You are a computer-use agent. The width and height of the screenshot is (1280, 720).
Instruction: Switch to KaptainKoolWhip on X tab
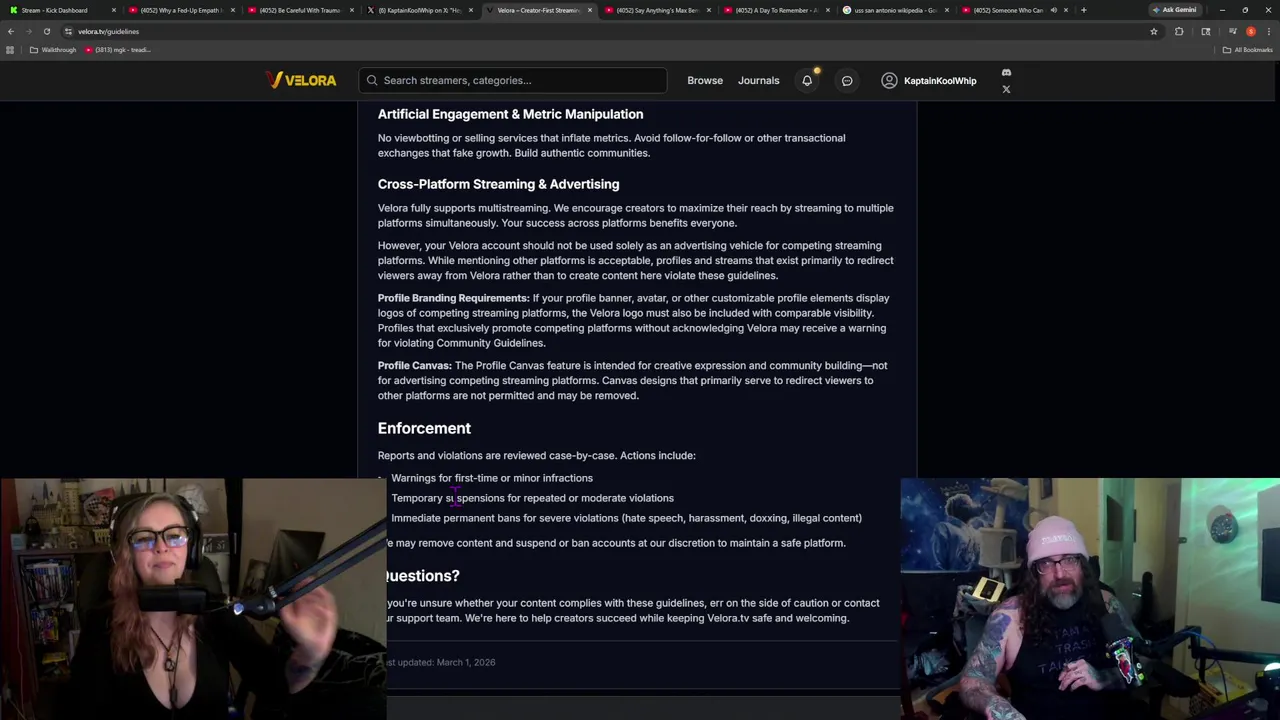tap(419, 10)
